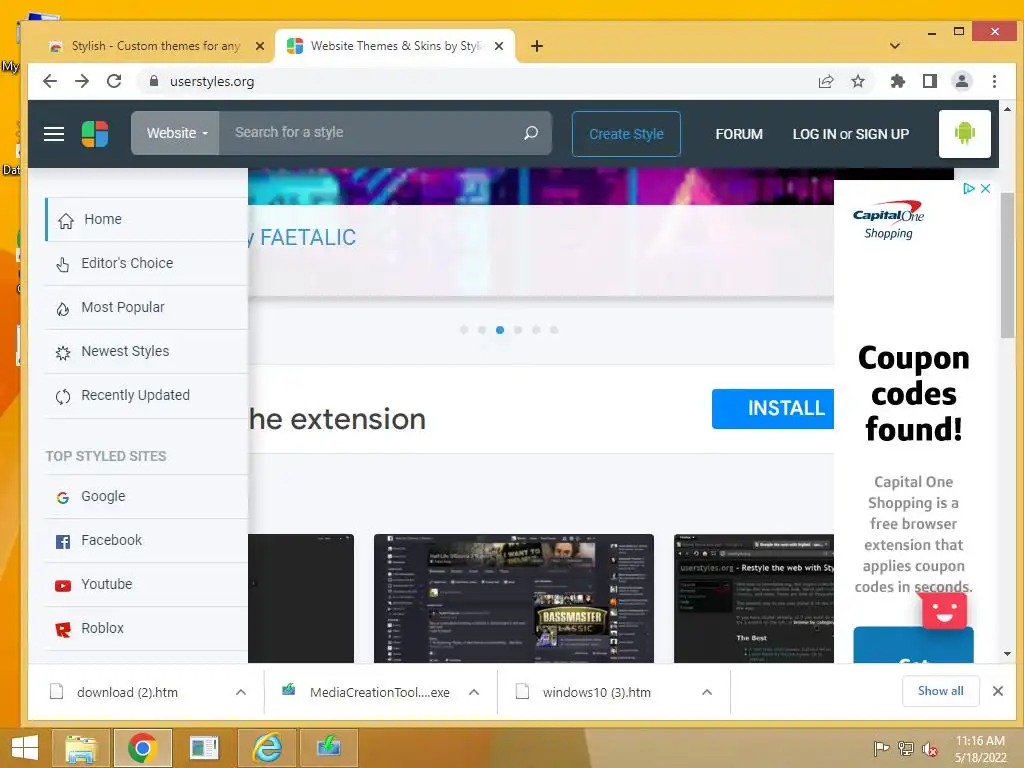The width and height of the screenshot is (1024, 768).
Task: Click the network tray icon
Action: [906, 748]
